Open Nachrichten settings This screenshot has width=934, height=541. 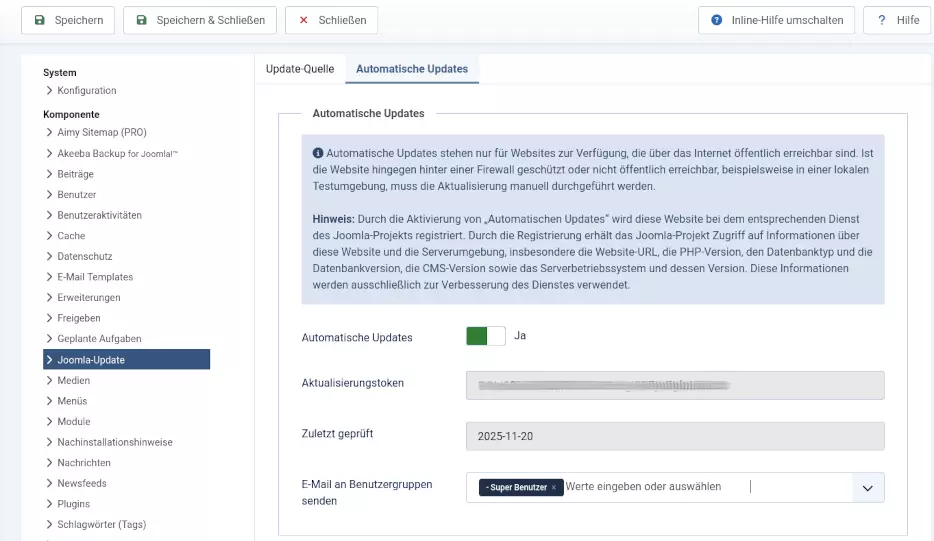pyautogui.click(x=83, y=462)
